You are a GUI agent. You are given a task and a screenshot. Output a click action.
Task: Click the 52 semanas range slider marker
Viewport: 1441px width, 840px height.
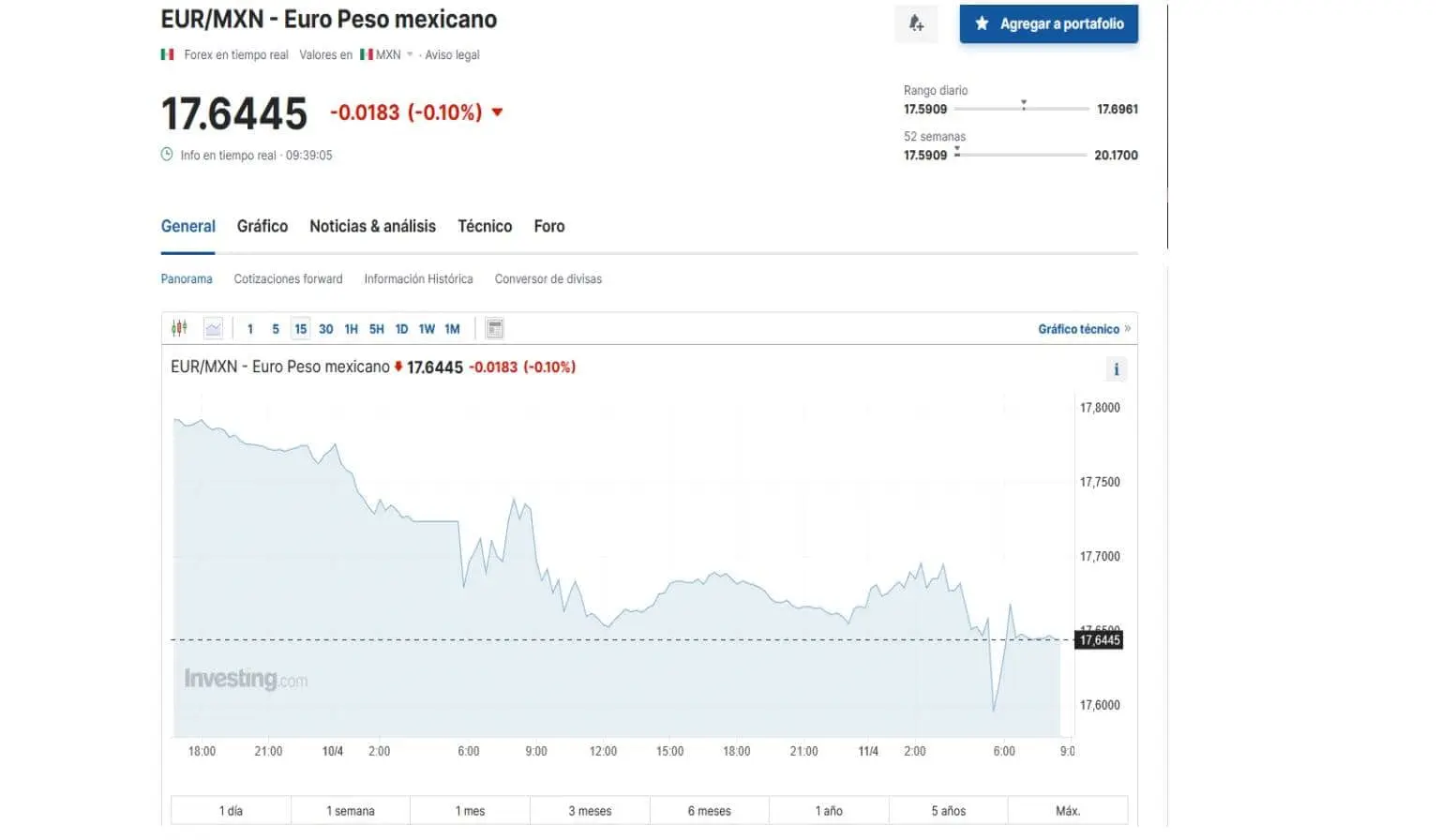pyautogui.click(x=957, y=151)
